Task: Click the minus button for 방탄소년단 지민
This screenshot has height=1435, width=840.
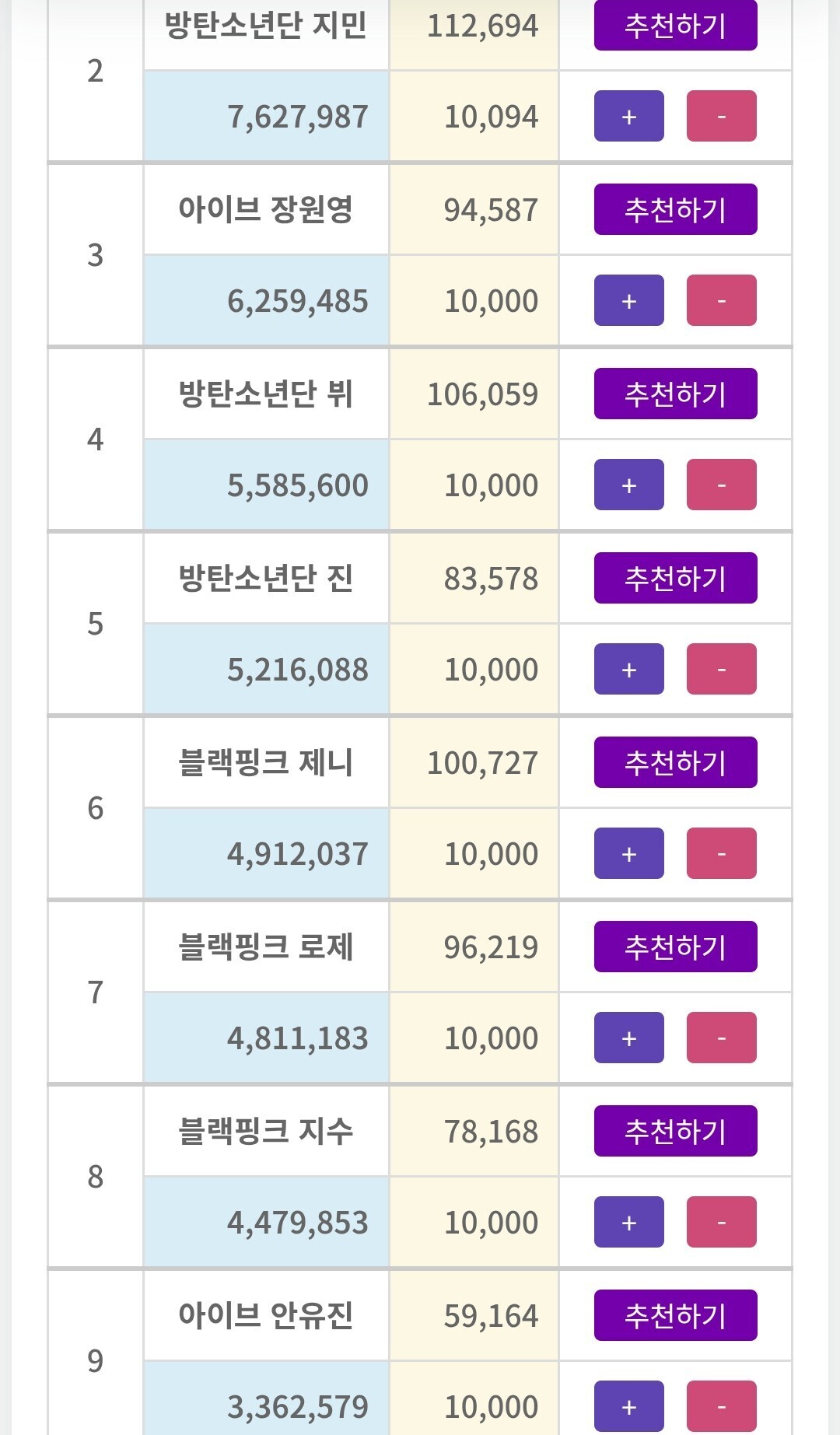Action: (x=721, y=117)
